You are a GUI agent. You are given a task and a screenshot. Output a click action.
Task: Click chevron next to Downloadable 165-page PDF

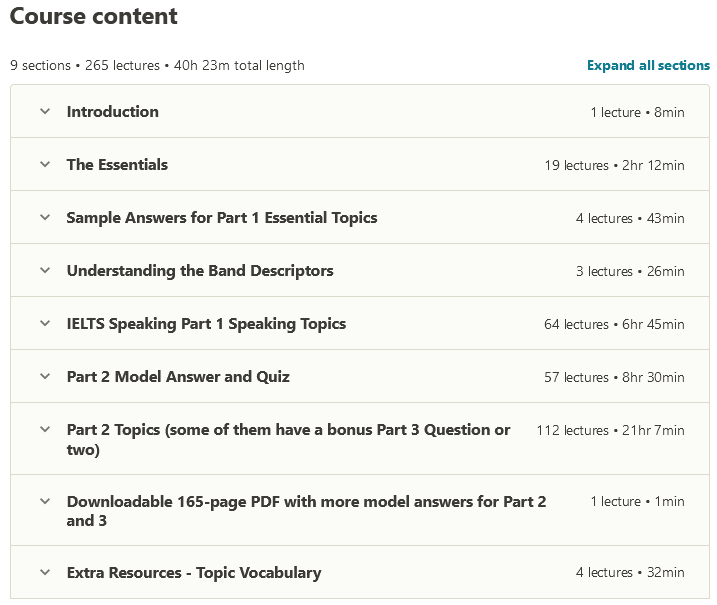(x=44, y=501)
